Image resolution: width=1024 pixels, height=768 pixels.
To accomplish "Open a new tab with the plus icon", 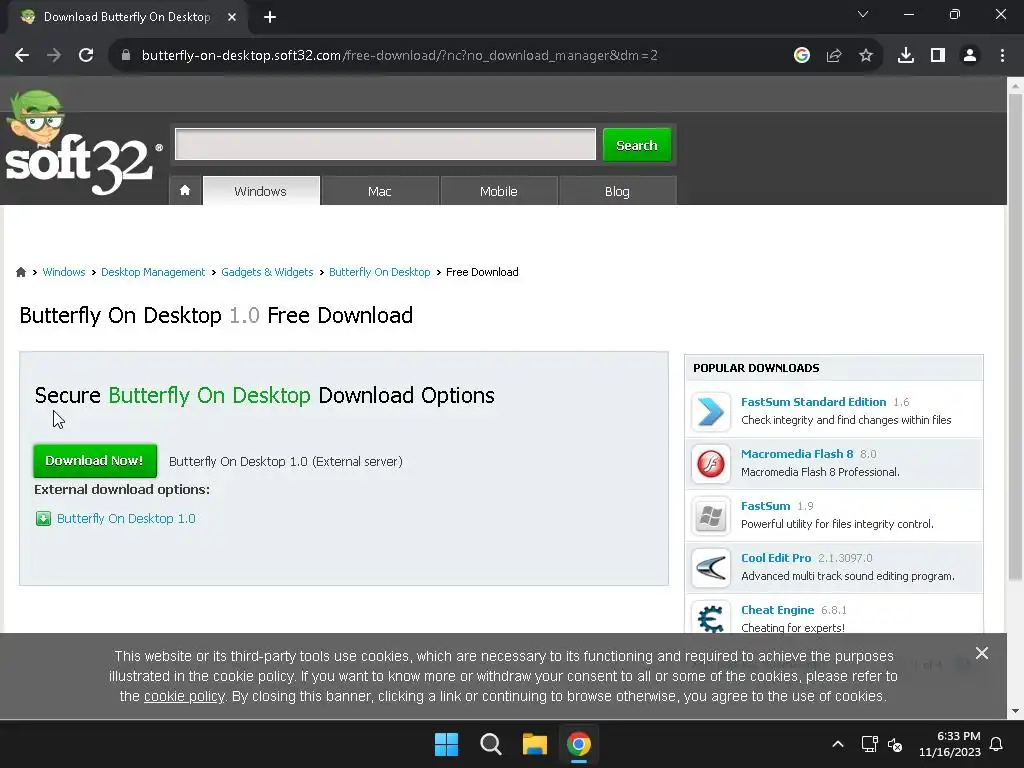I will (x=270, y=17).
